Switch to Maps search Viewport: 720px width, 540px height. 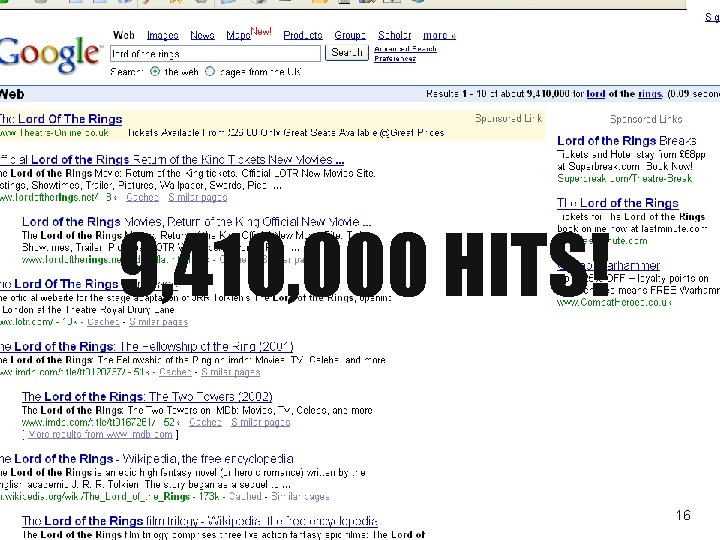pyautogui.click(x=238, y=35)
